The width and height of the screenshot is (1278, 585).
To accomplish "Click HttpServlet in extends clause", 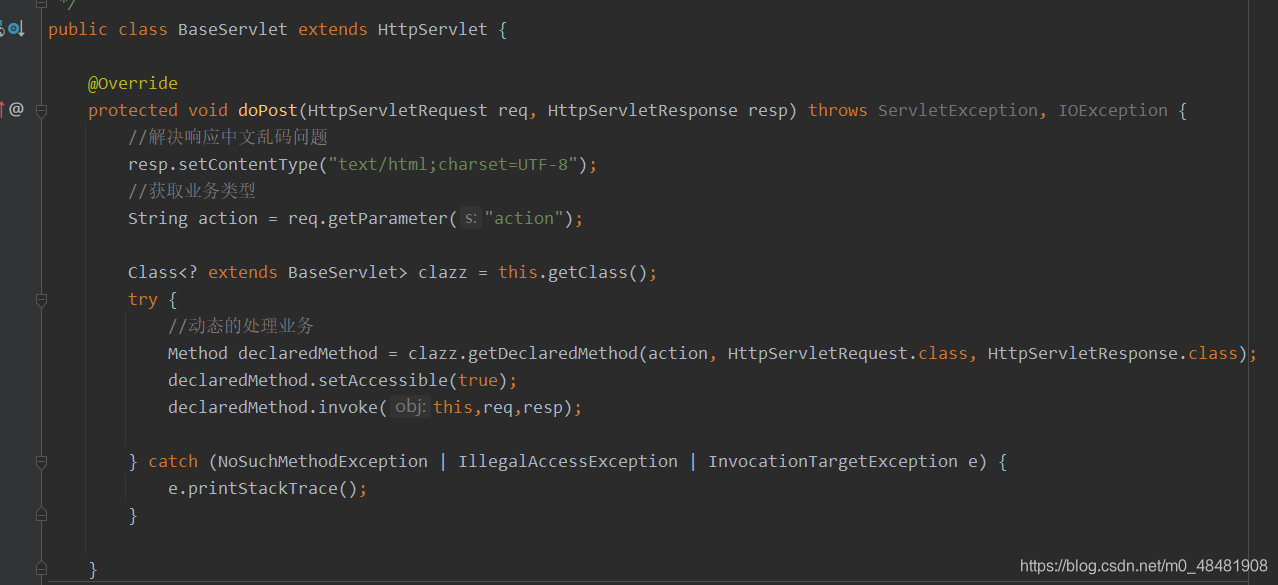I will [432, 29].
